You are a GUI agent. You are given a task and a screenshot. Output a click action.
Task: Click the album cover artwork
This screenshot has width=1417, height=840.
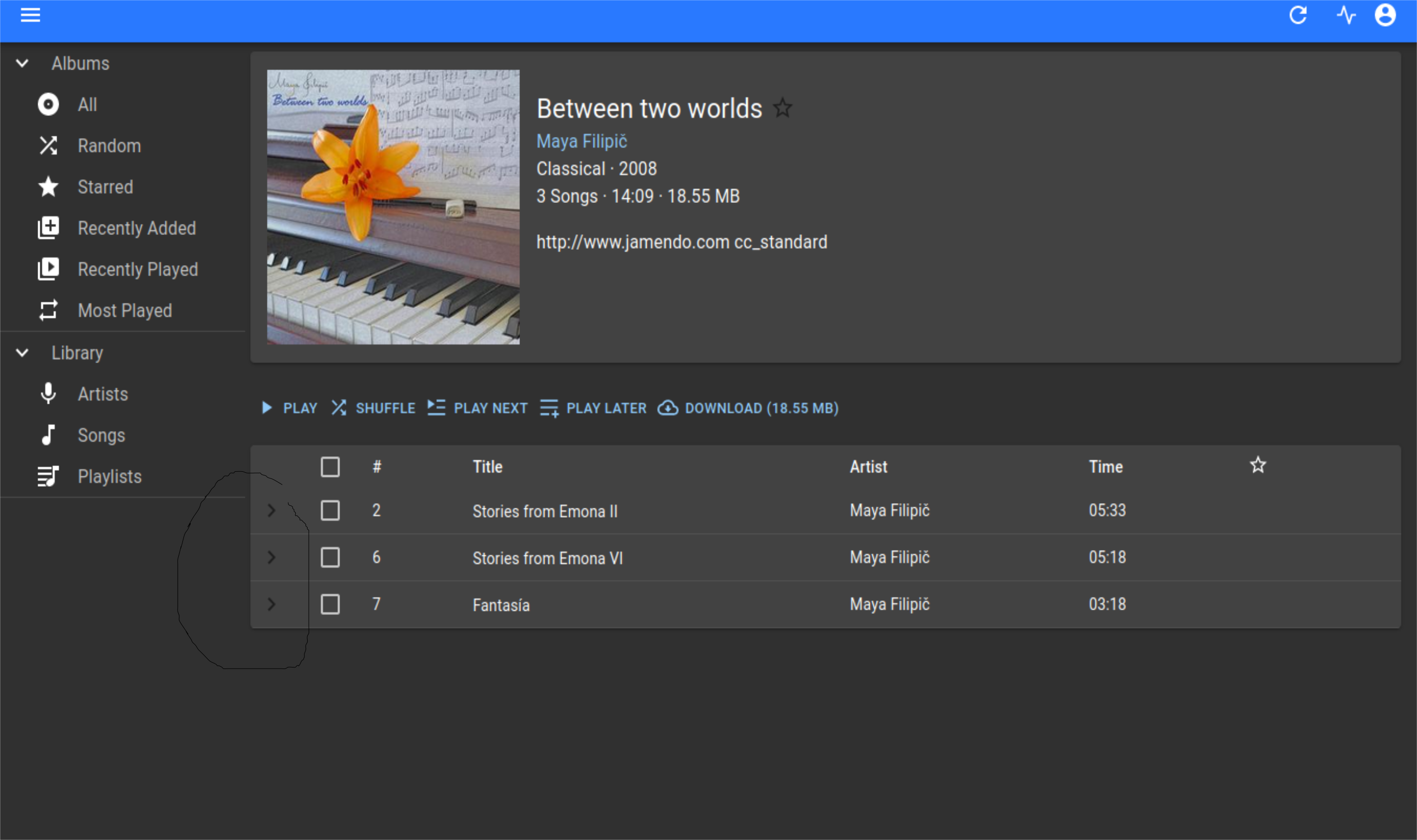coord(393,207)
